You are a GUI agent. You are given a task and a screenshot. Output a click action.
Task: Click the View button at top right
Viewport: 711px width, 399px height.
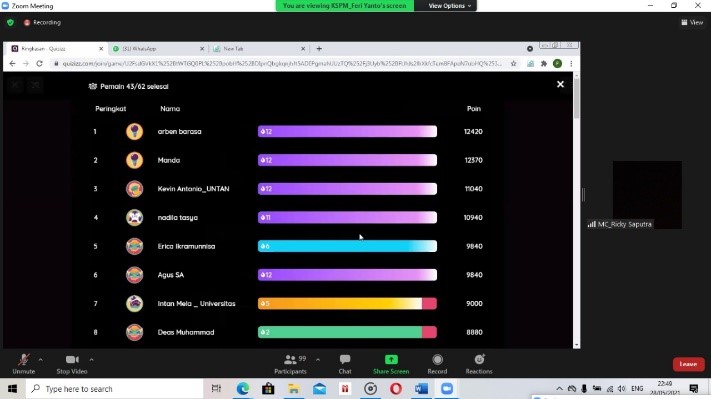[x=692, y=22]
